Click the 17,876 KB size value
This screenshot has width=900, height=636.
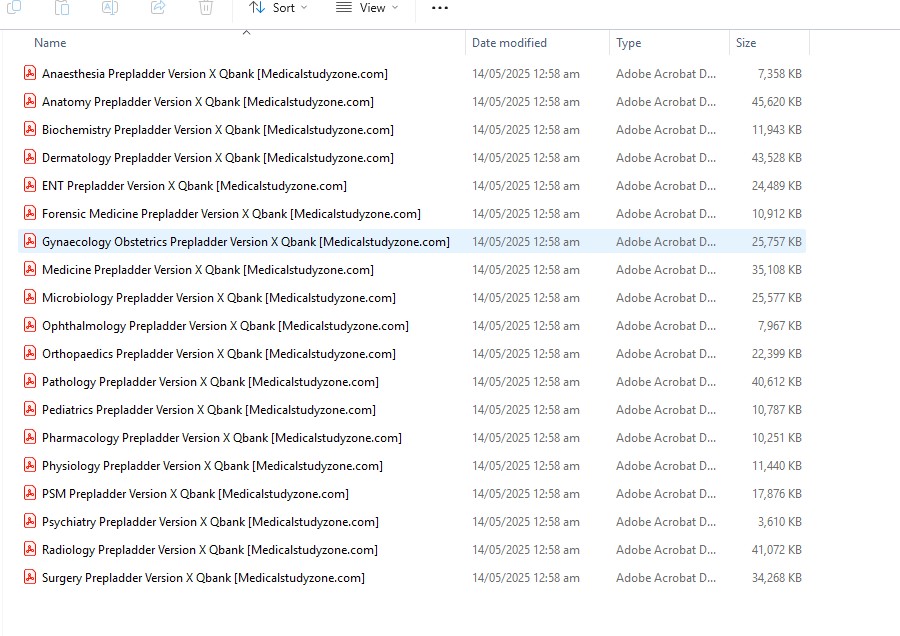point(777,494)
